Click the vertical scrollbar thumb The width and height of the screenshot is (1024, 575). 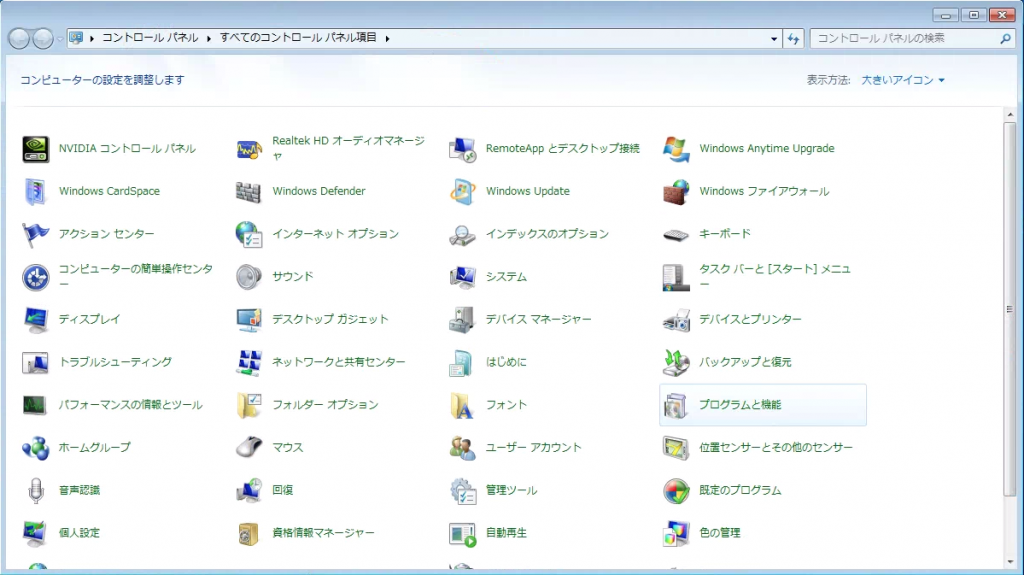point(1010,308)
